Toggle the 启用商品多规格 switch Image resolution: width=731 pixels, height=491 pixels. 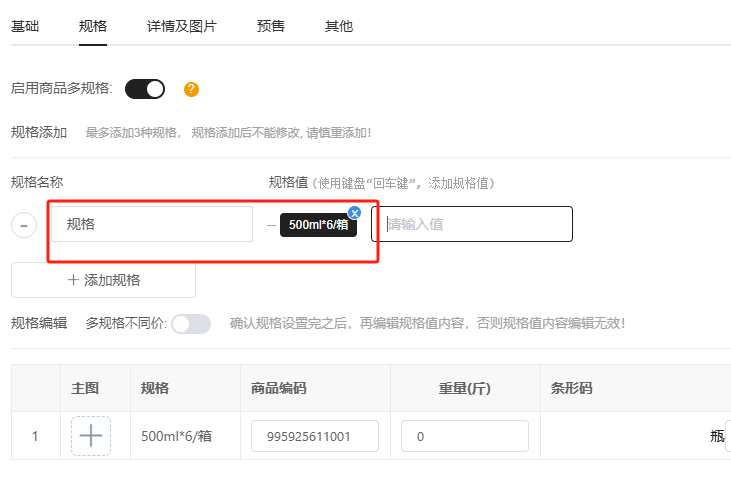[x=145, y=89]
